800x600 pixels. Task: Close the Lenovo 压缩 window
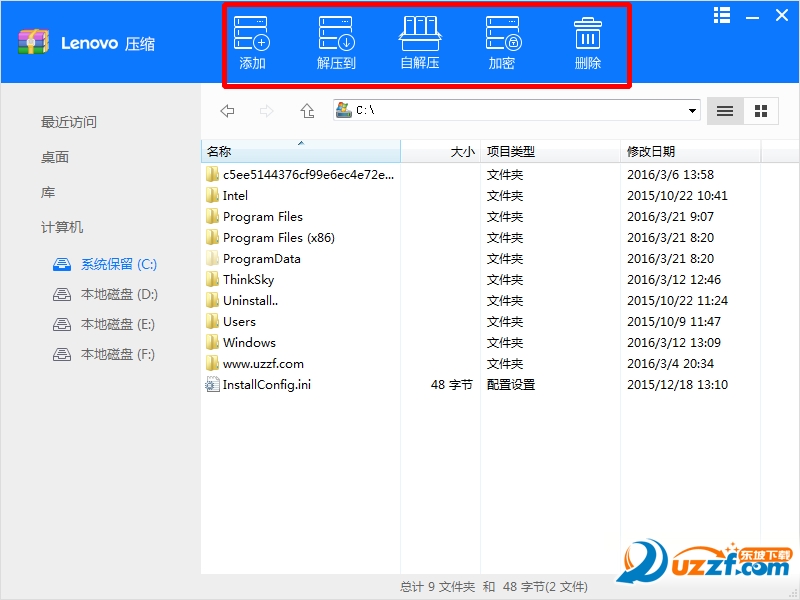(782, 15)
